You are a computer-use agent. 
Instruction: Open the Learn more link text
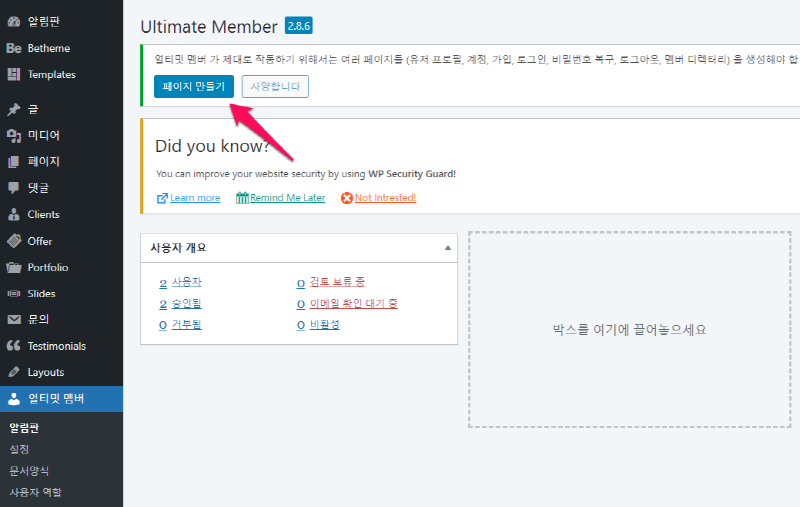(x=195, y=198)
